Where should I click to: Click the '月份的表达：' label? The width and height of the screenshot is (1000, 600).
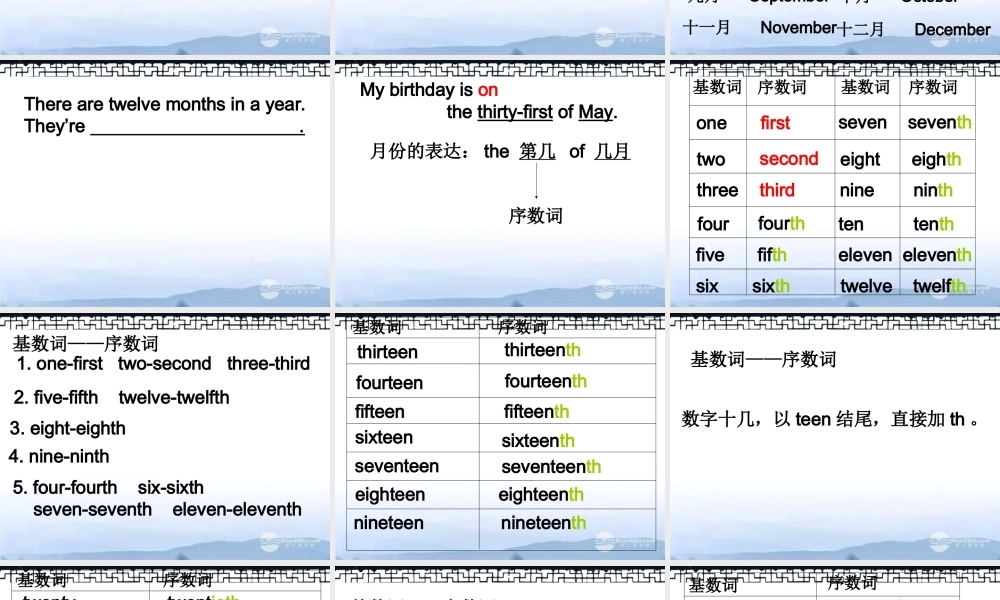tap(420, 152)
